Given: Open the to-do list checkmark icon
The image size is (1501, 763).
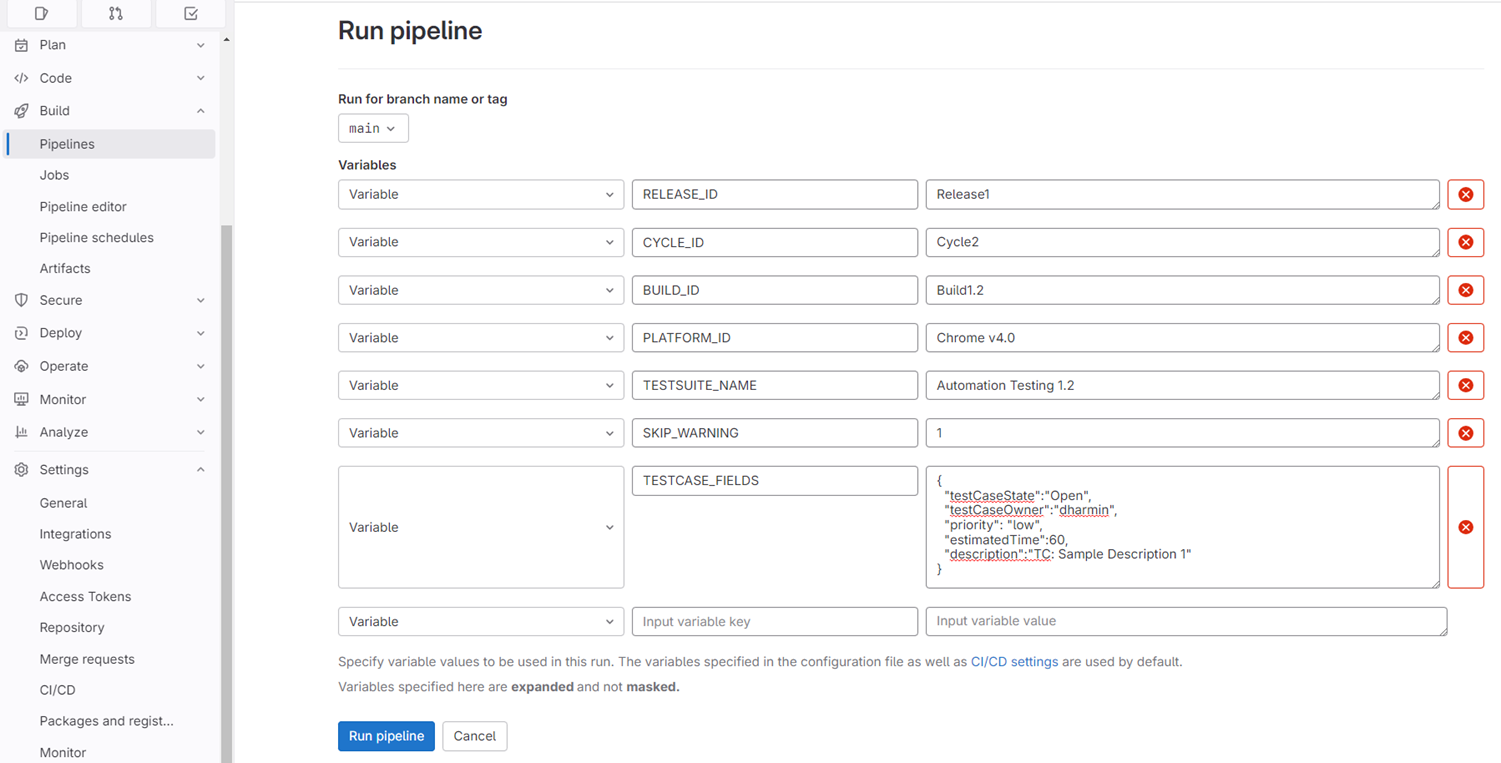Looking at the screenshot, I should pyautogui.click(x=190, y=14).
